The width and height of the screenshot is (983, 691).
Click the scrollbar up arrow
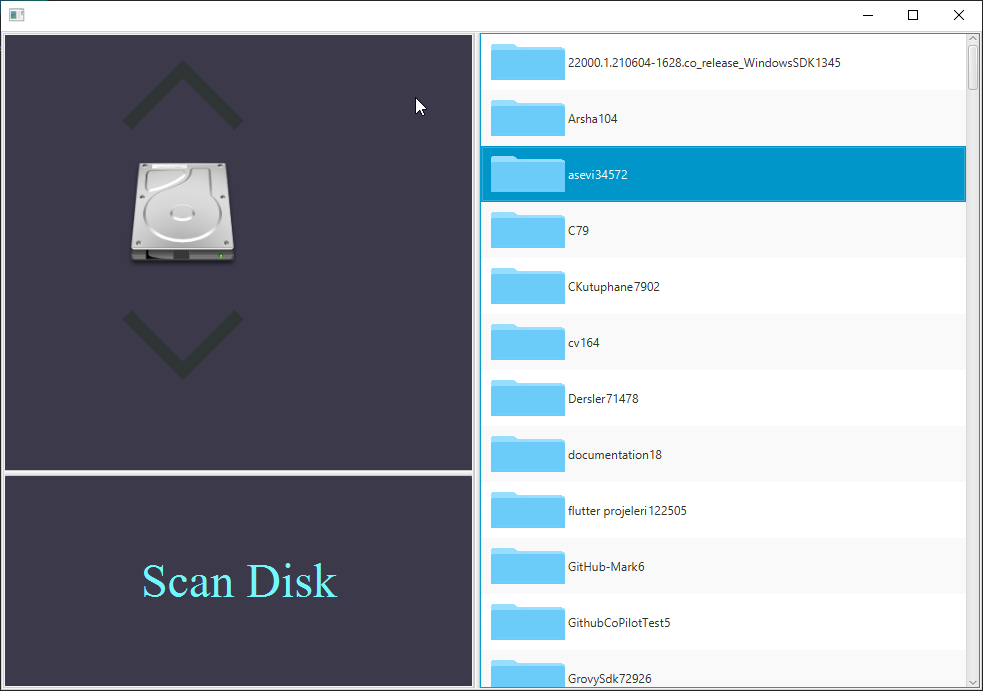click(973, 39)
